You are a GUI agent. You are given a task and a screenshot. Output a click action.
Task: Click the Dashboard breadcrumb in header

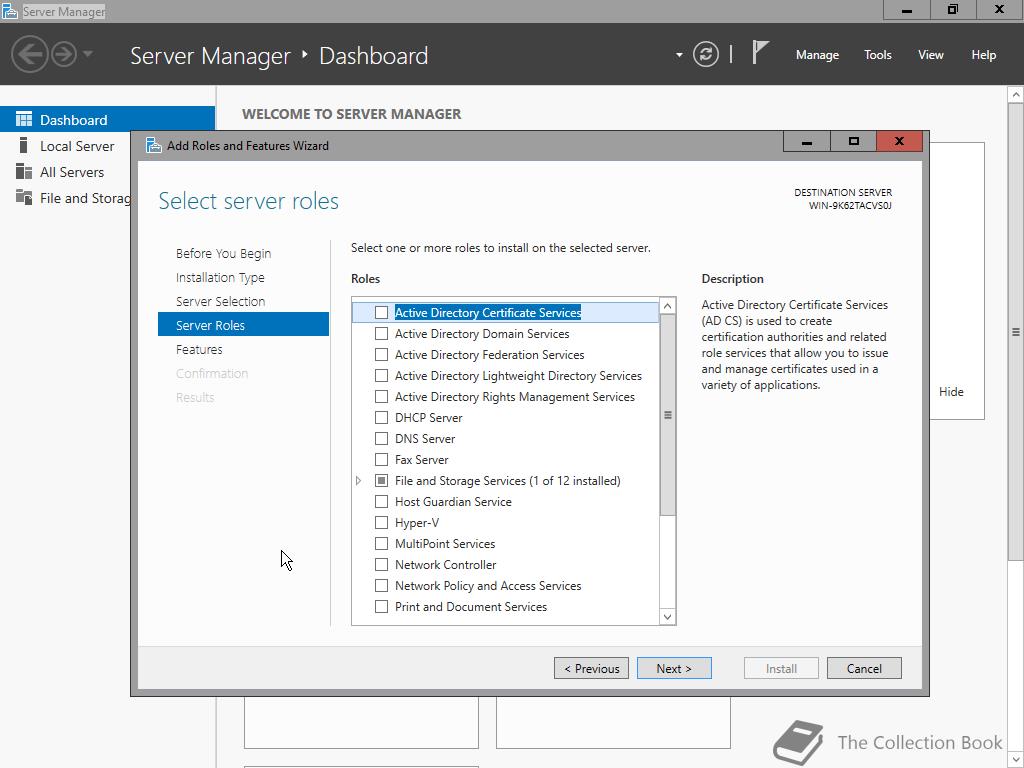click(x=374, y=56)
